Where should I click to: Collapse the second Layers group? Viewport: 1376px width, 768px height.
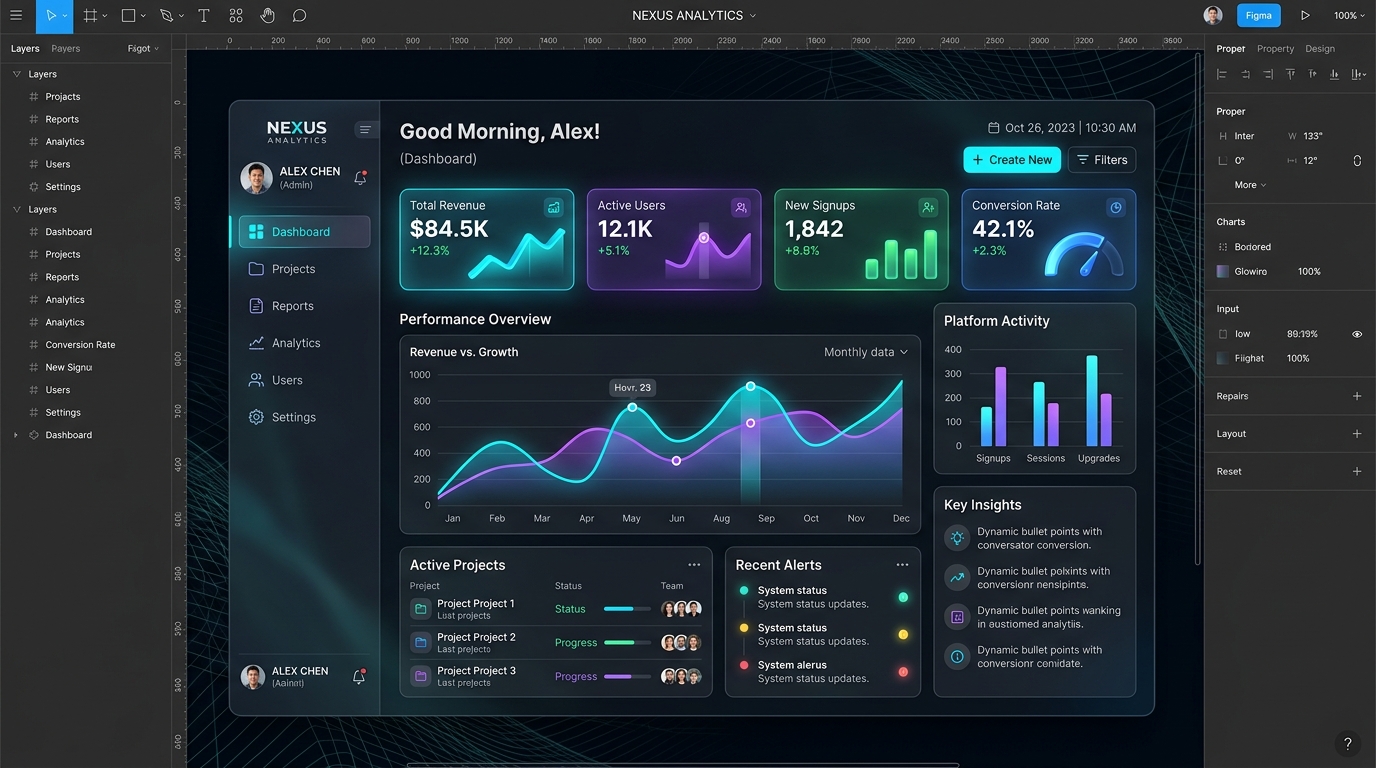click(16, 209)
